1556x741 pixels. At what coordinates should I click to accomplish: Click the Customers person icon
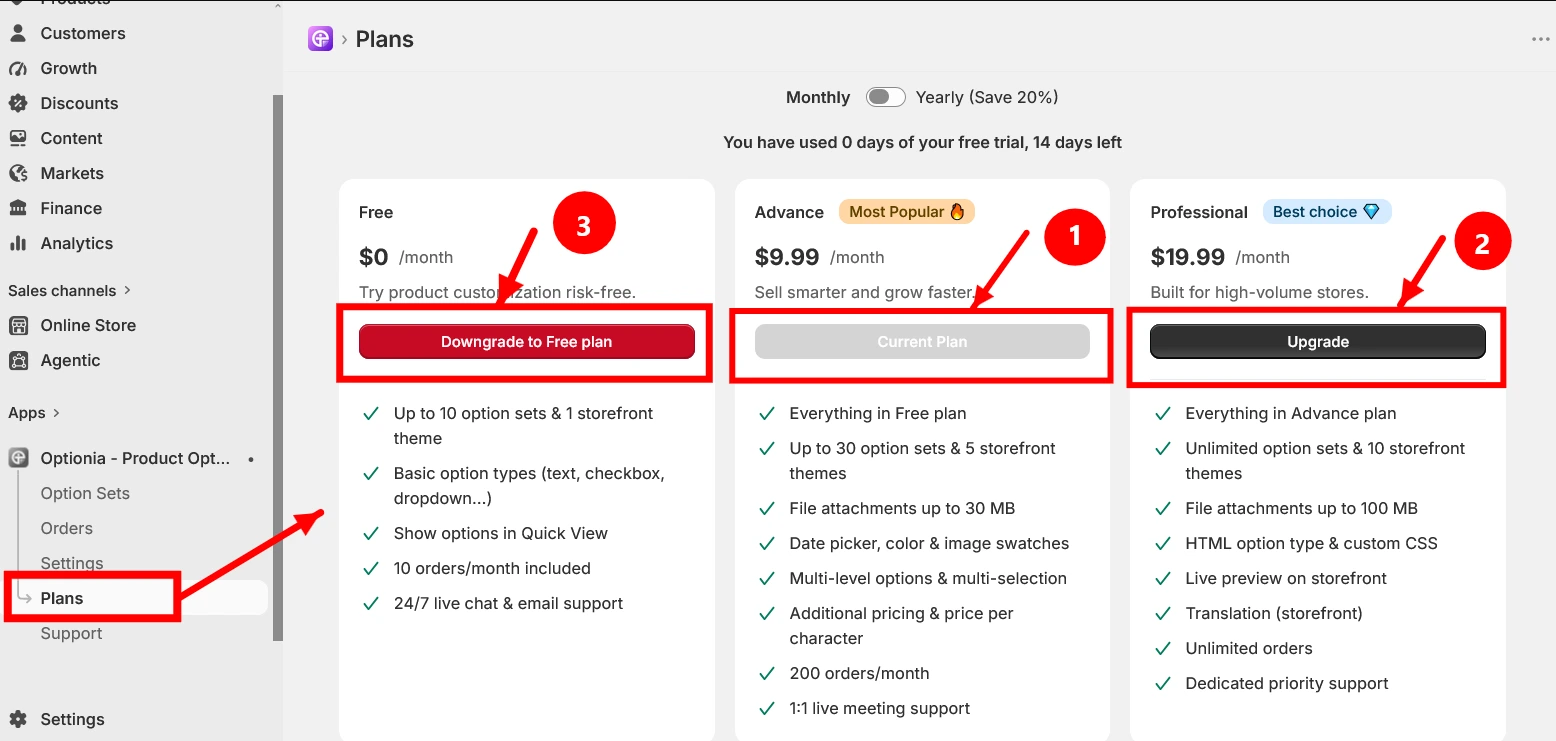(18, 33)
